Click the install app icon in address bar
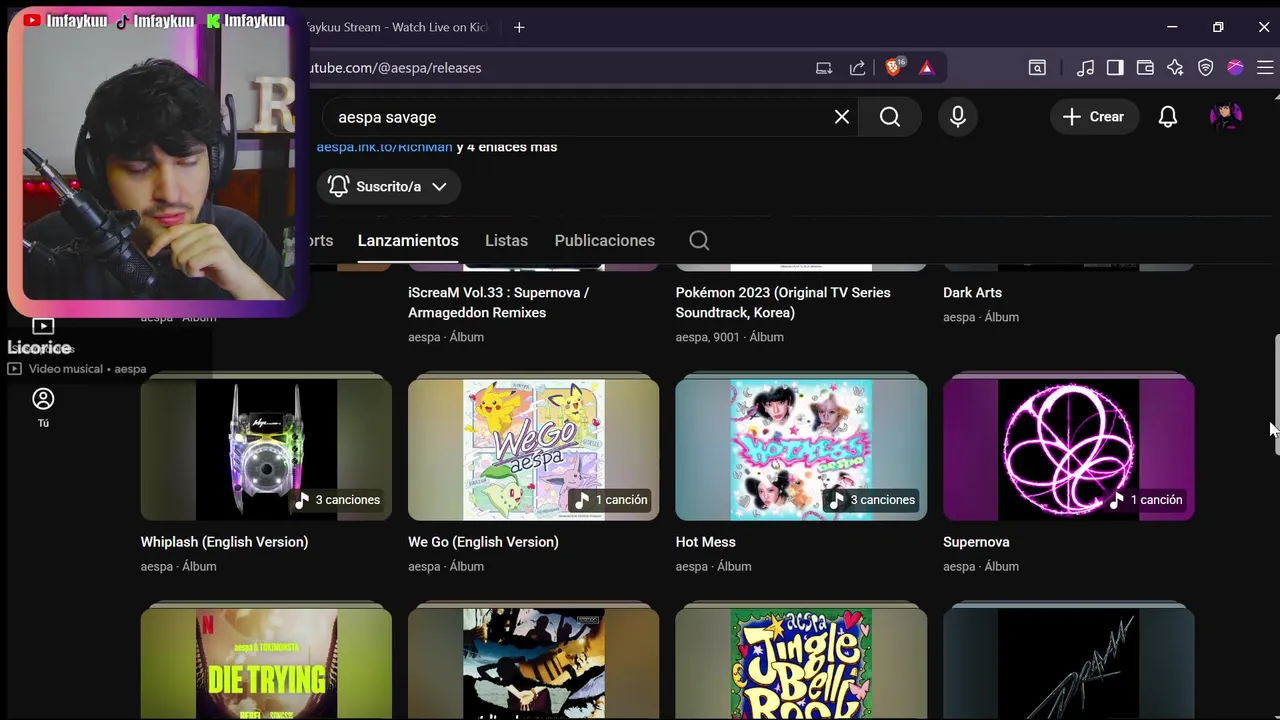 point(824,68)
